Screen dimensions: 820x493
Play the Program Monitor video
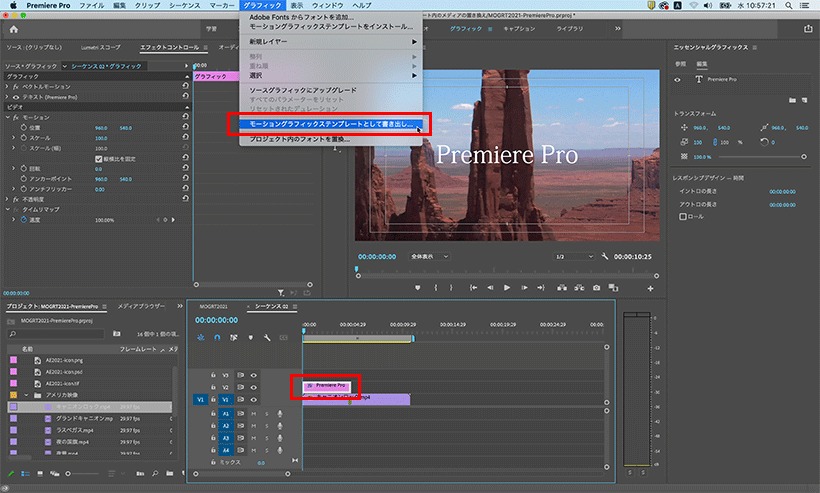tap(507, 288)
